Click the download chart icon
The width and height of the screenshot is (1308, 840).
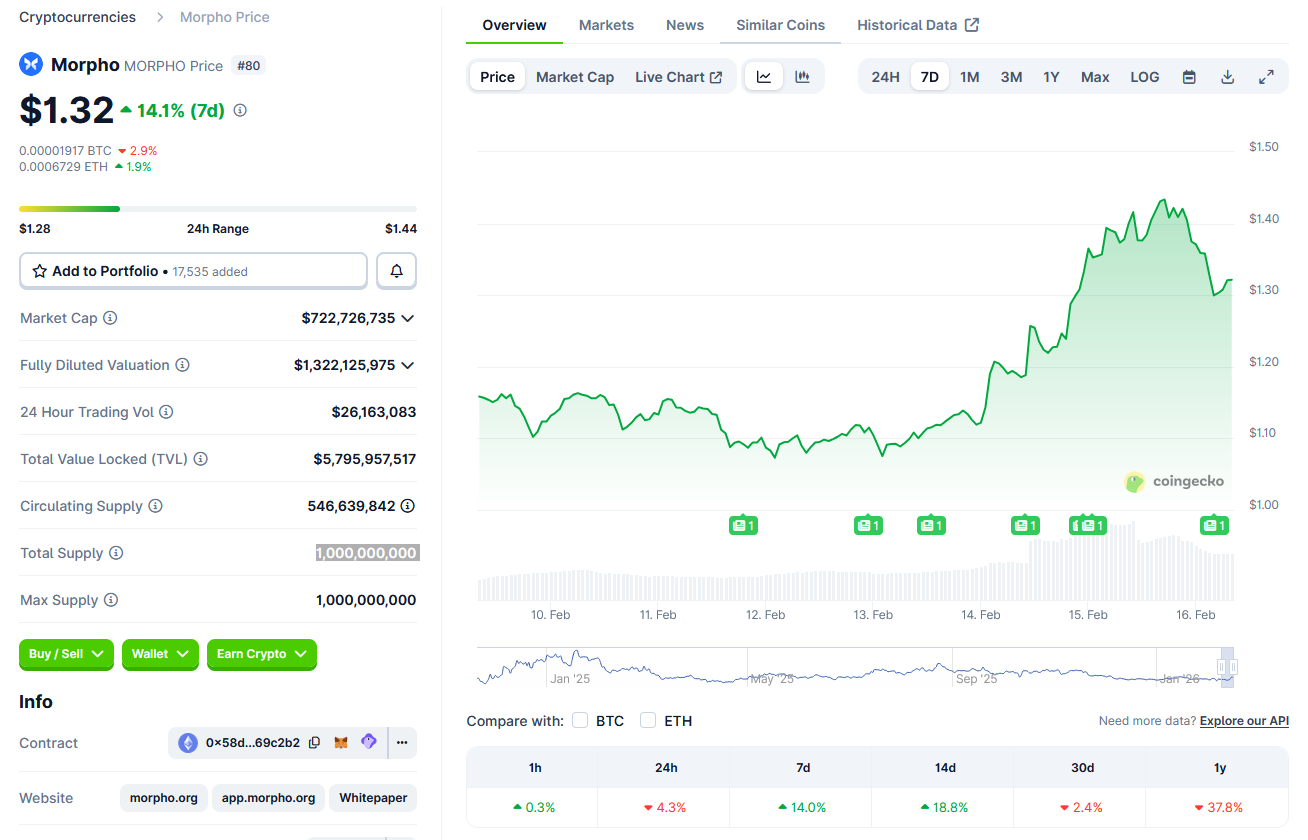click(1227, 76)
